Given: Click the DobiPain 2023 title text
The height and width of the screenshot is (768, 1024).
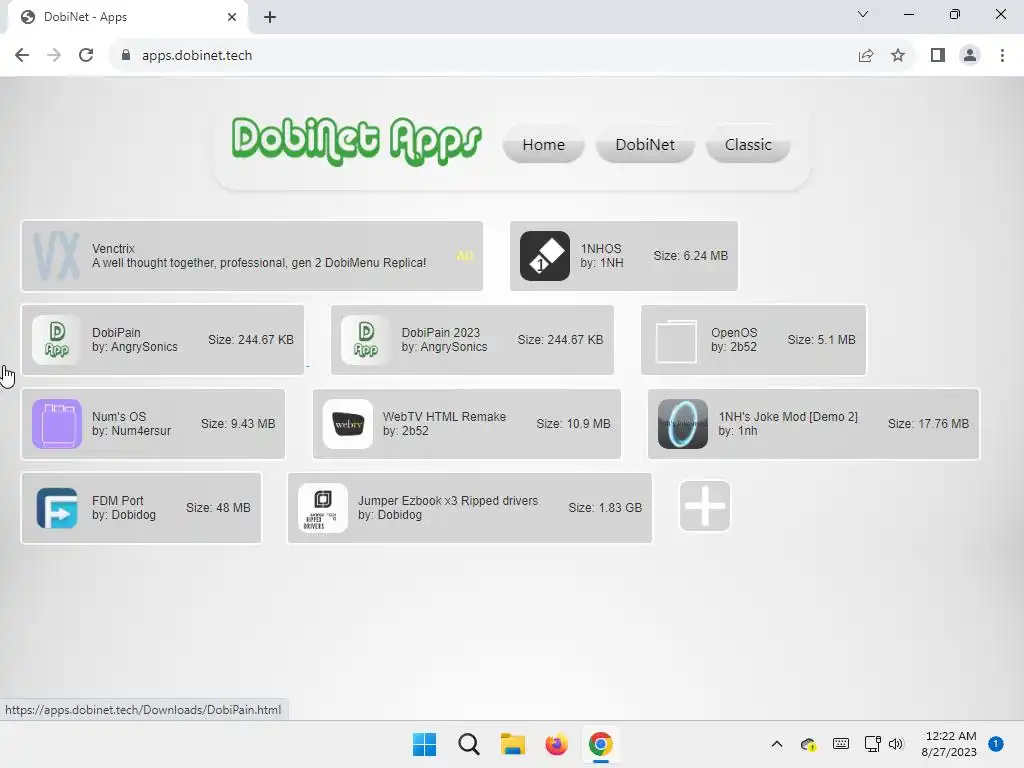Looking at the screenshot, I should (440, 332).
